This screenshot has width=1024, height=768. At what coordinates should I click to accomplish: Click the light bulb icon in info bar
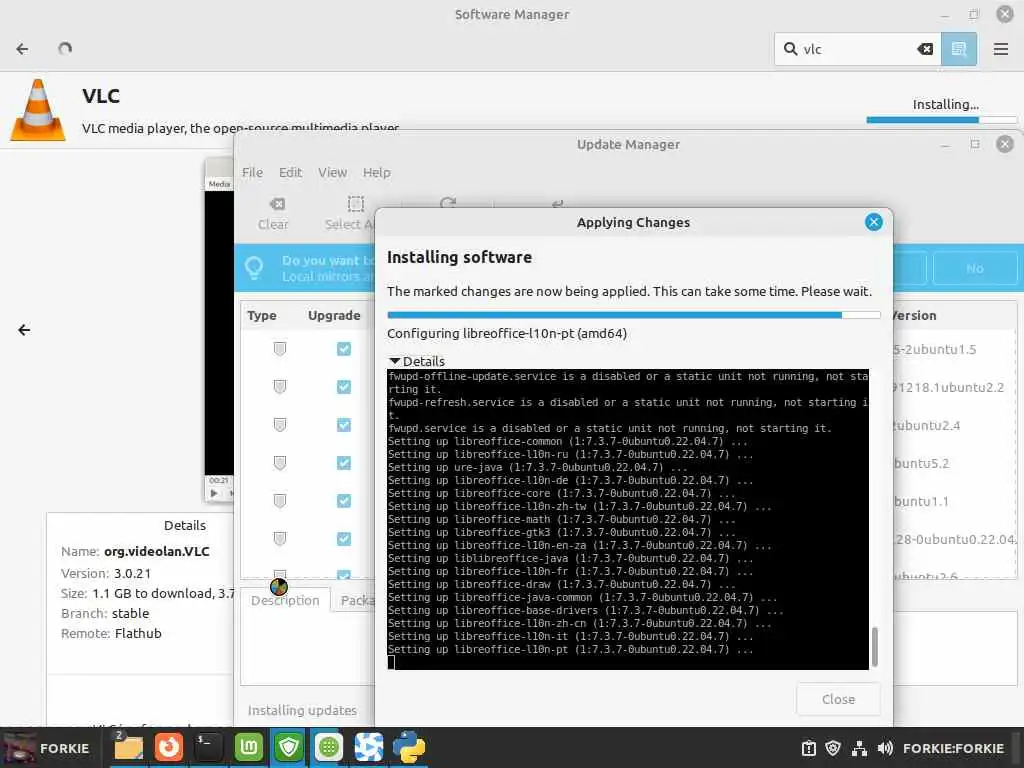point(254,268)
